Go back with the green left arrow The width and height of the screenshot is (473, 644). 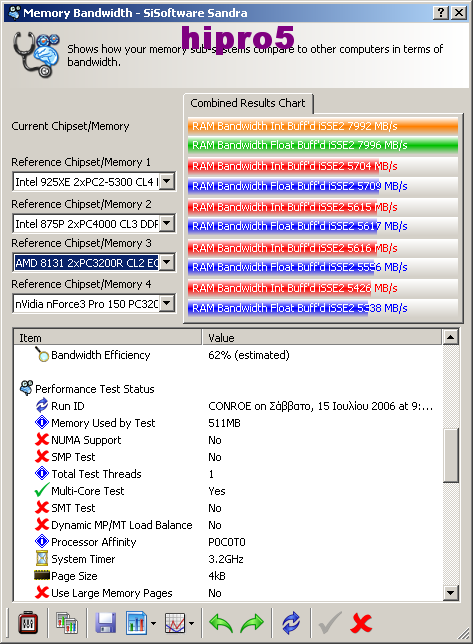tap(221, 623)
